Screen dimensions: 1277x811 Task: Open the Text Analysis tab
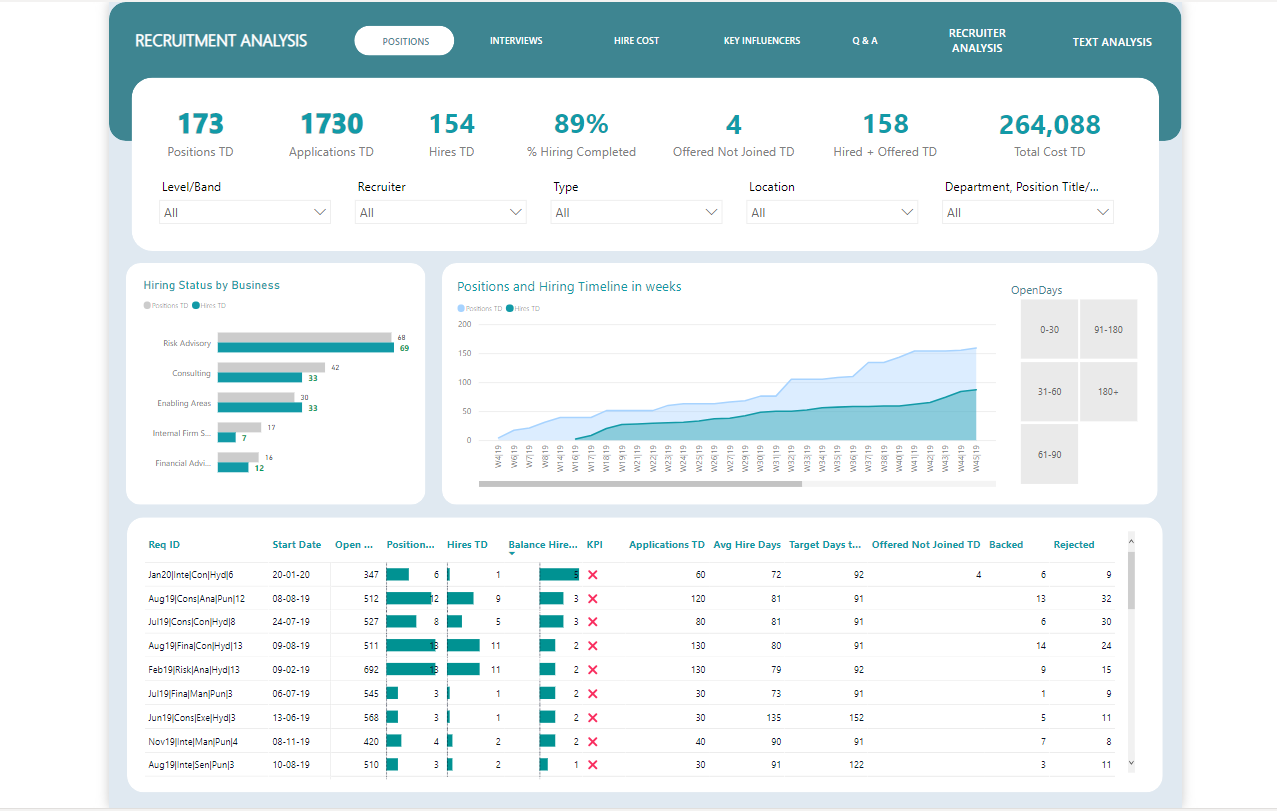pos(1112,42)
